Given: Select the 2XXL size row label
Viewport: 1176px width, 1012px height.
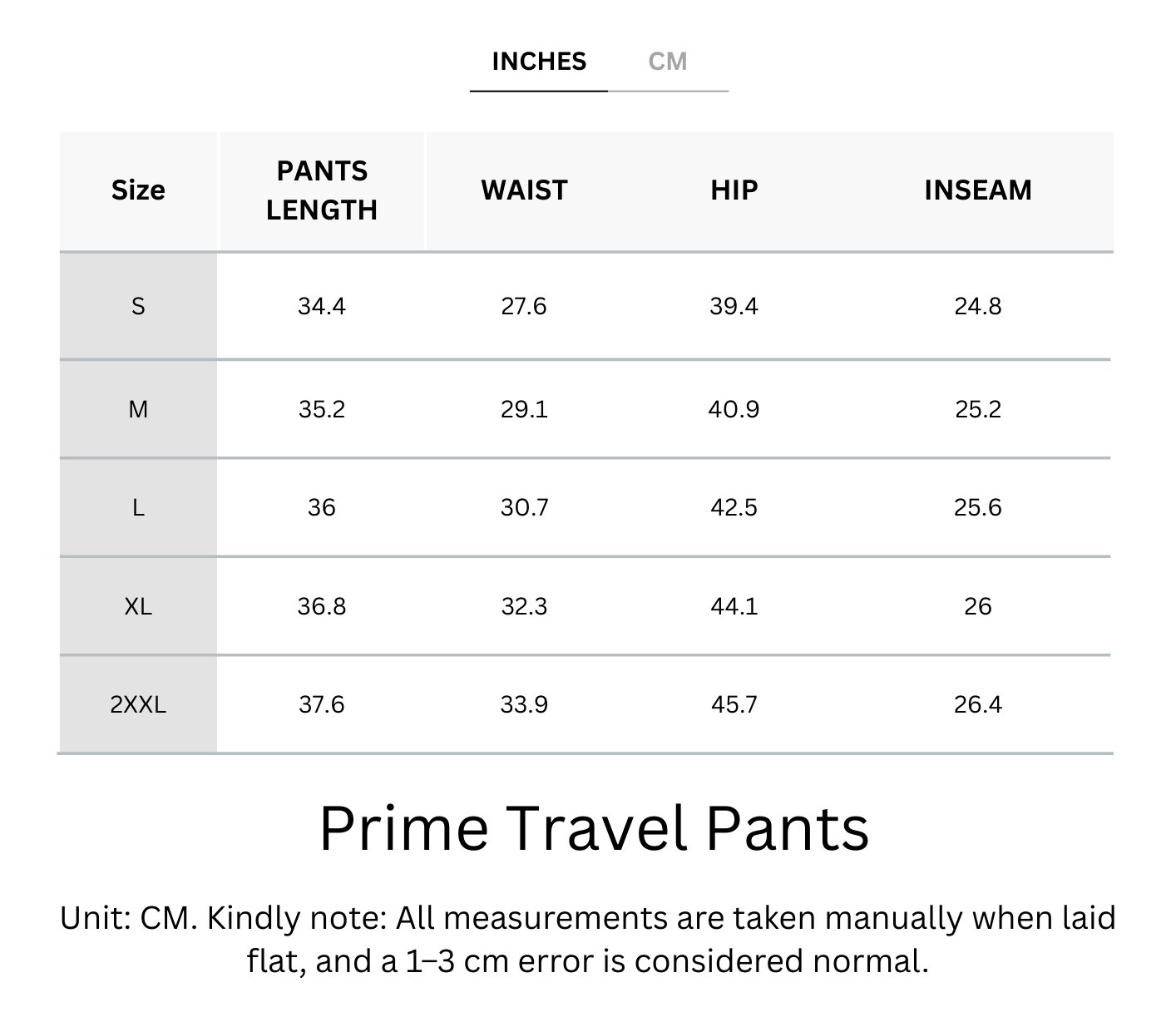Looking at the screenshot, I should click(x=138, y=704).
